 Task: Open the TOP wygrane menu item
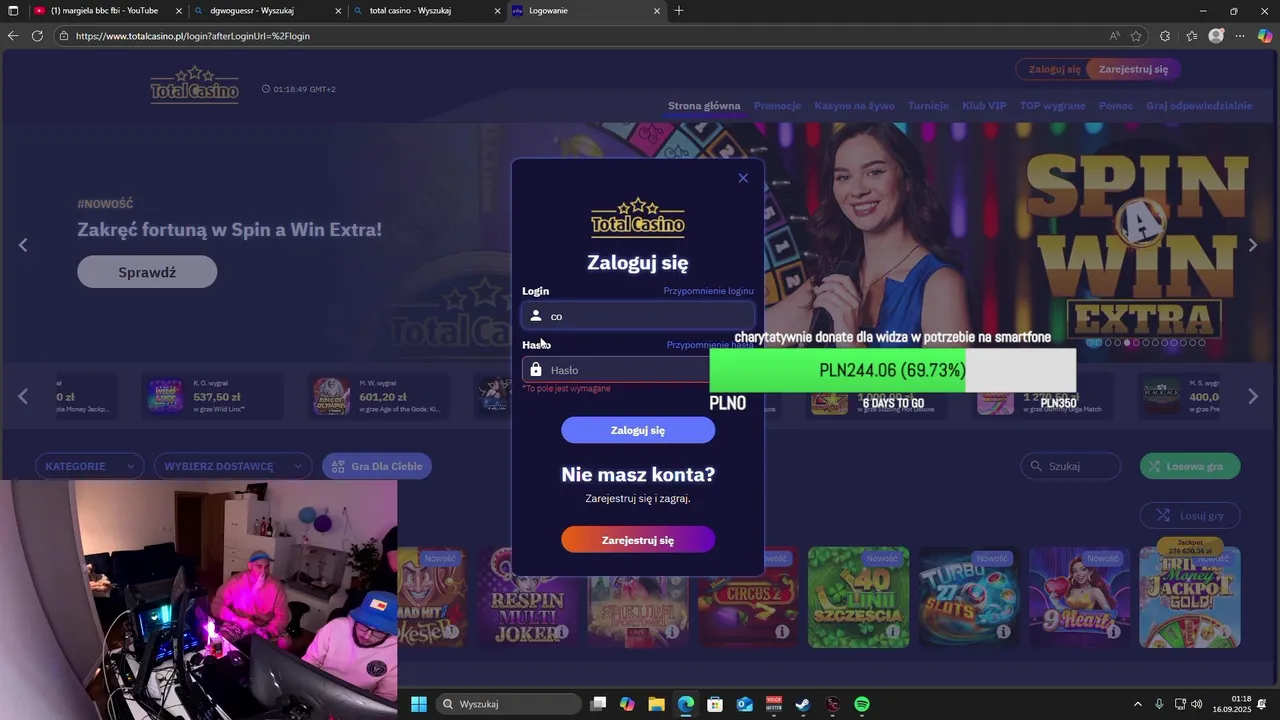(x=1052, y=106)
